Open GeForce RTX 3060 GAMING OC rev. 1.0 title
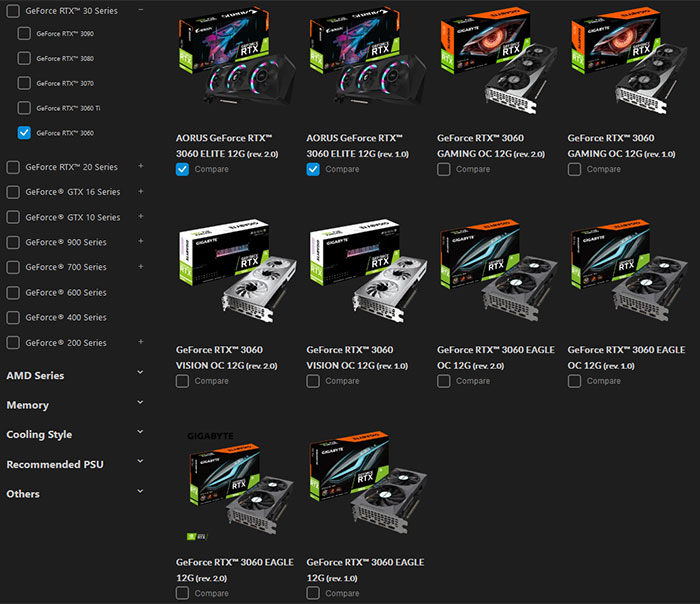The height and width of the screenshot is (604, 700). 621,146
